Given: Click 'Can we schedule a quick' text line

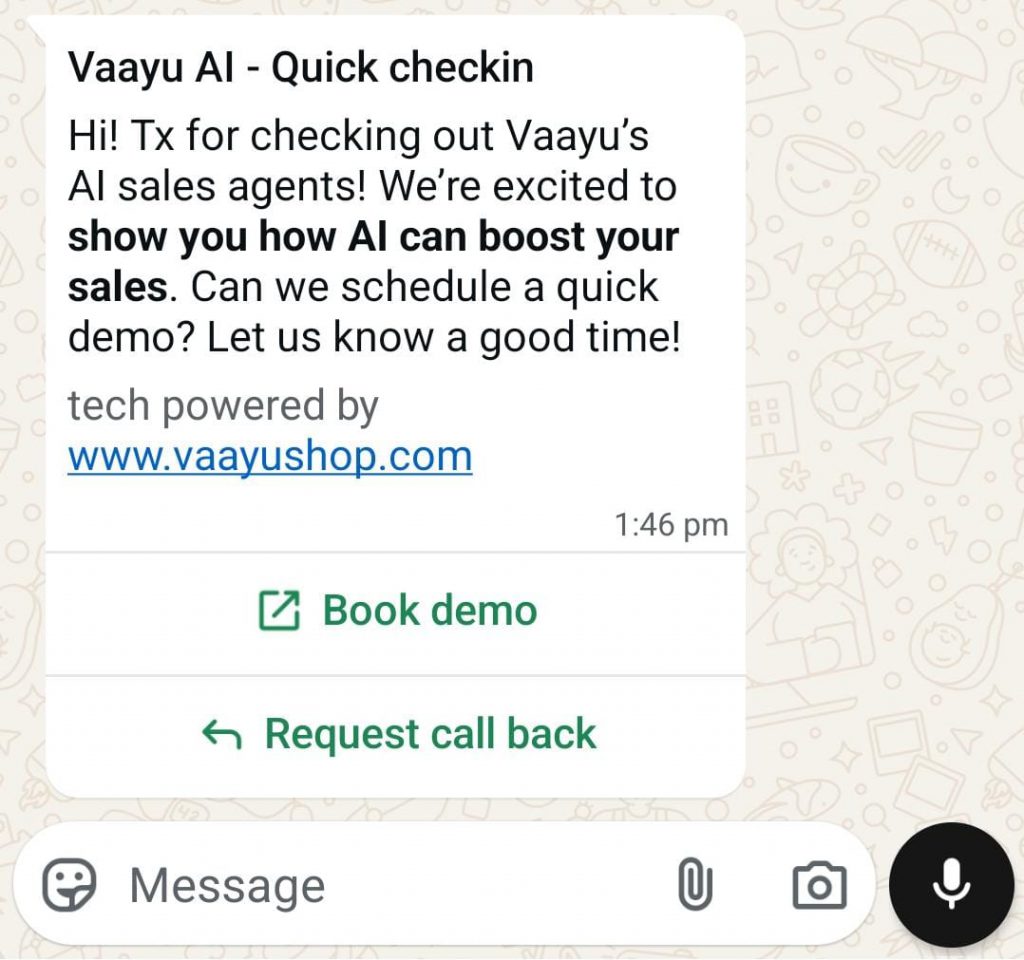Looking at the screenshot, I should click(x=424, y=287).
